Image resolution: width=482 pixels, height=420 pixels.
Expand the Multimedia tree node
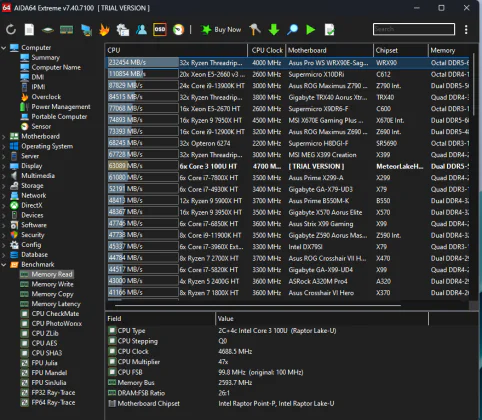tap(4, 176)
